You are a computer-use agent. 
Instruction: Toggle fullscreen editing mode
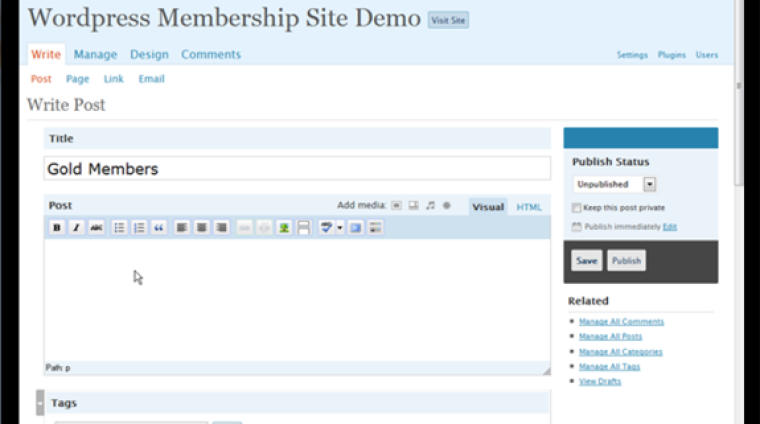tap(355, 227)
